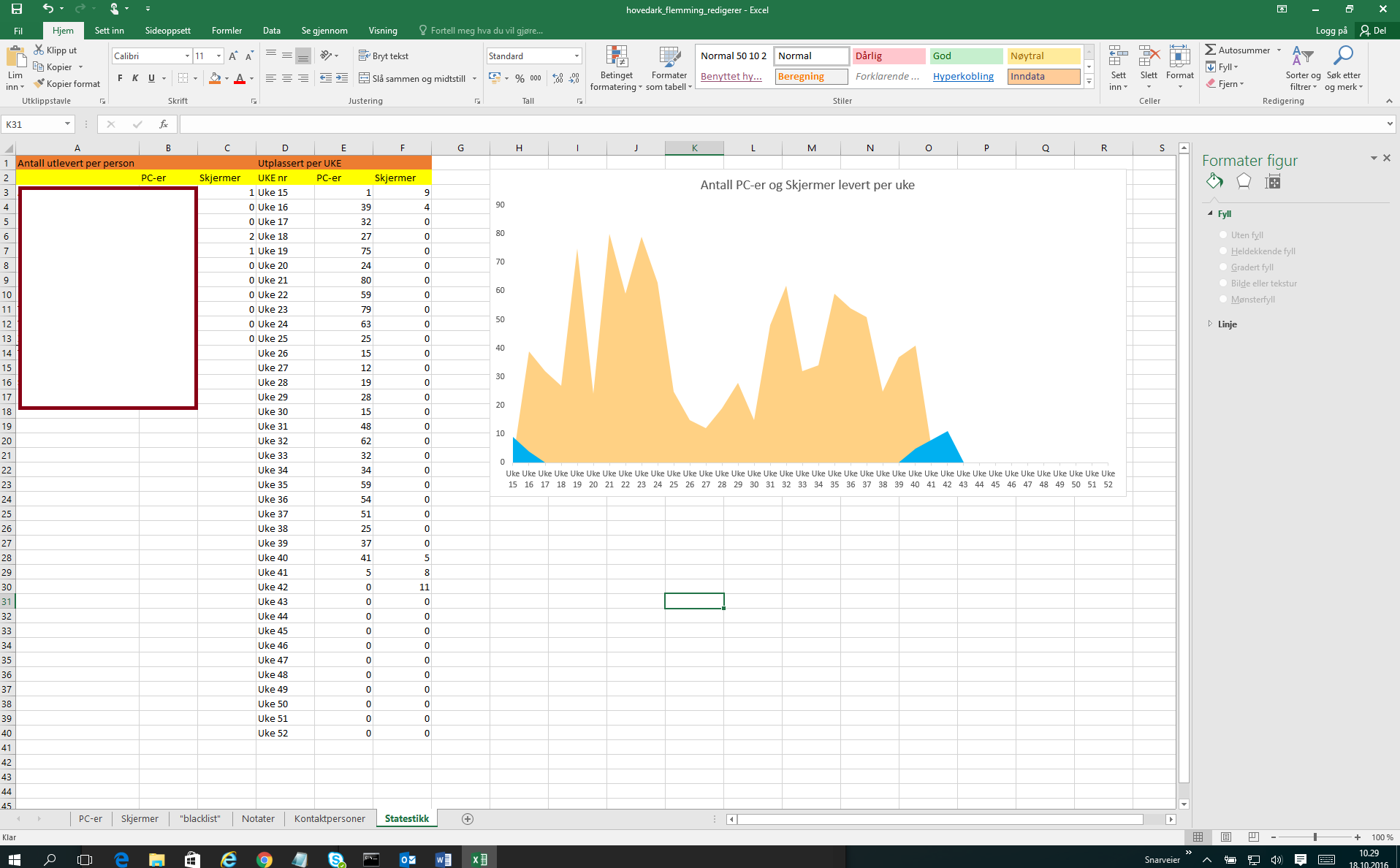Click the percent style icon
Viewport: 1400px width, 868px height.
(520, 78)
